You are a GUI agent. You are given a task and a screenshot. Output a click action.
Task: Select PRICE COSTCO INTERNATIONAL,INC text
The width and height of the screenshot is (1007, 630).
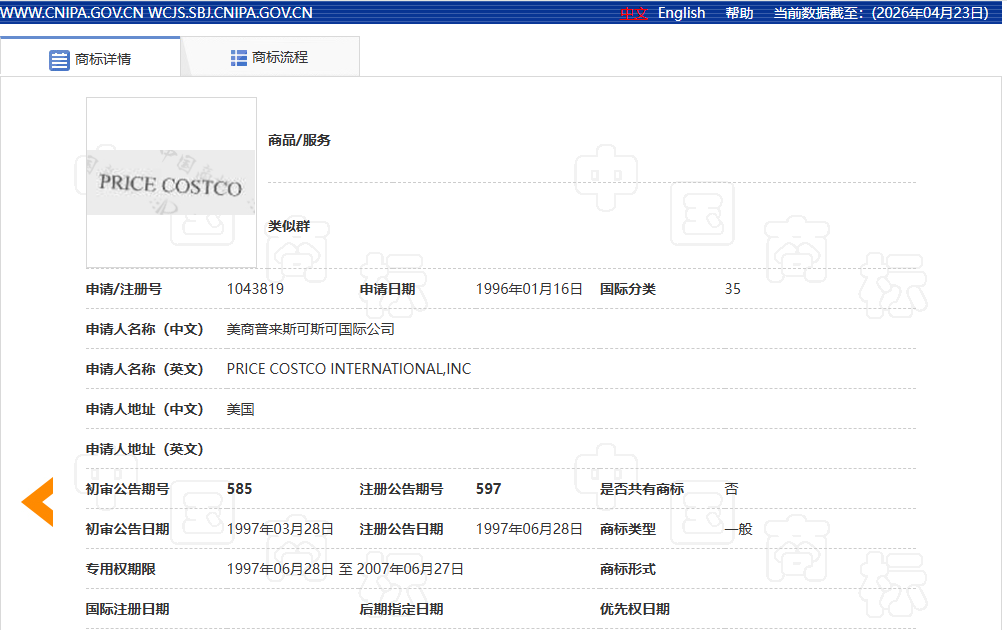coord(349,369)
